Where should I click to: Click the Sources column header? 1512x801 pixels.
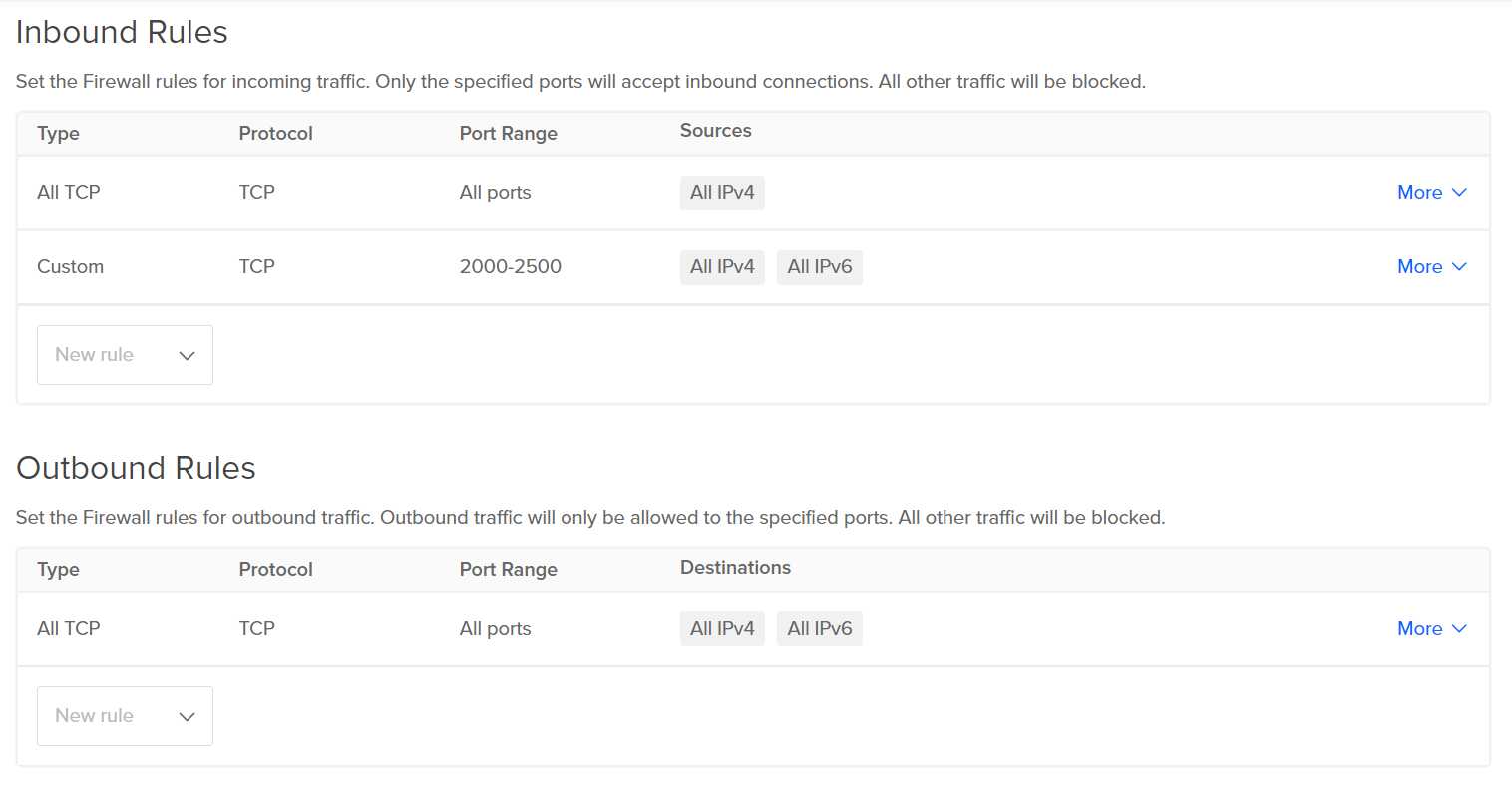click(715, 131)
